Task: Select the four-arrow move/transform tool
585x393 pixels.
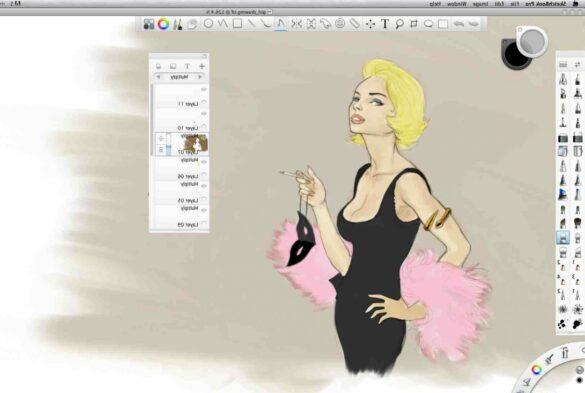Action: 370,24
